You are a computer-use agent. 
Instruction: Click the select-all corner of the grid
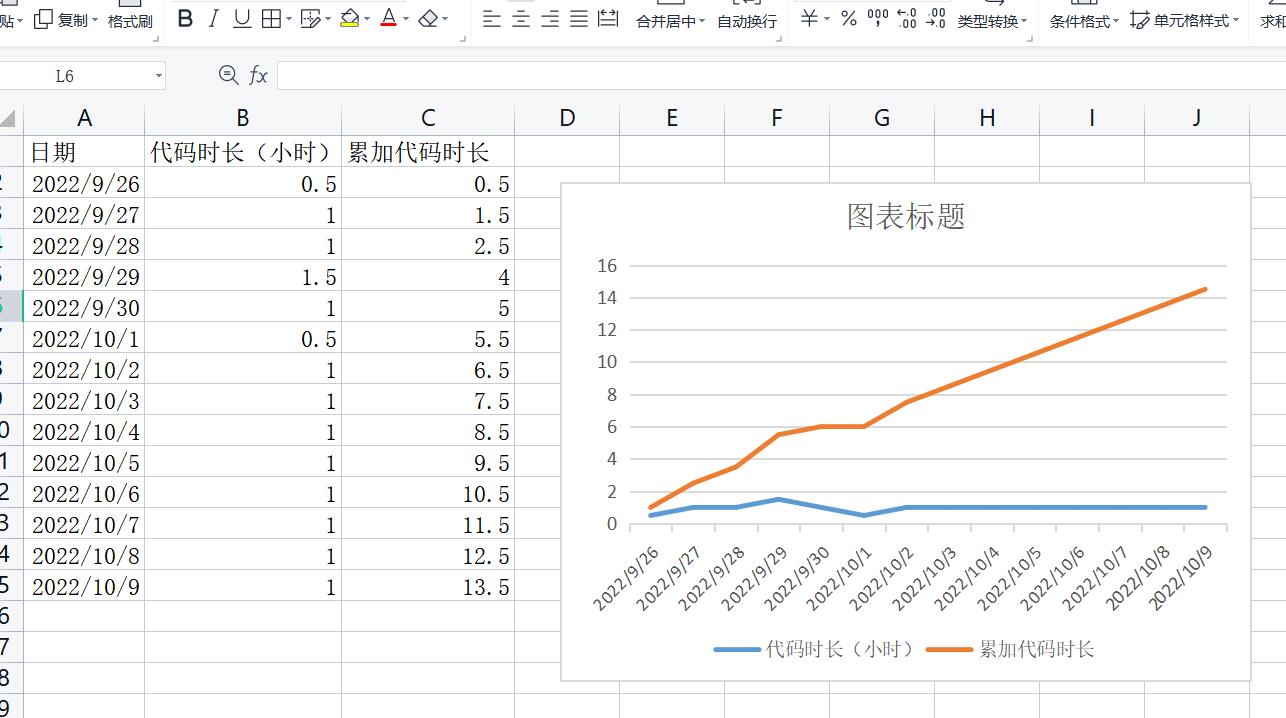[8, 119]
